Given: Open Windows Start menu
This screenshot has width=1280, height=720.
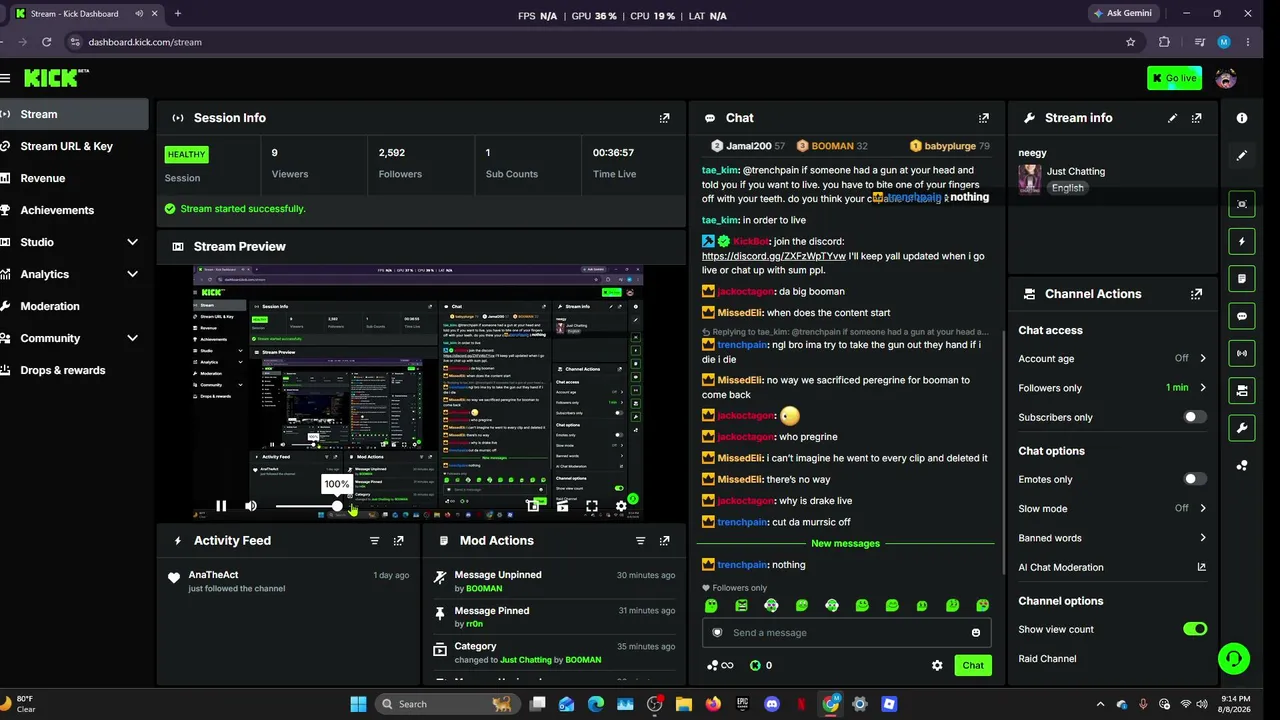Looking at the screenshot, I should pyautogui.click(x=358, y=704).
